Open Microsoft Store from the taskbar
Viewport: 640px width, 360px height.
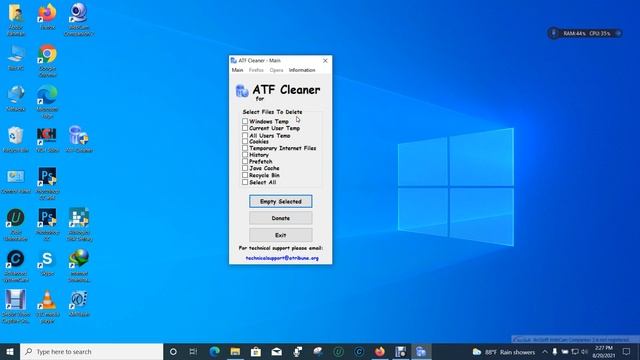point(256,351)
